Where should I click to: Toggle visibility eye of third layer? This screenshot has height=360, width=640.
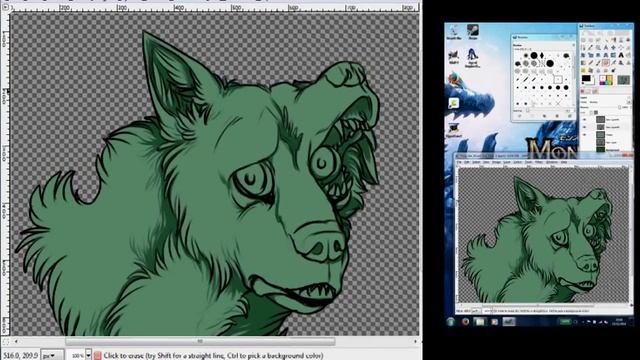click(x=584, y=135)
